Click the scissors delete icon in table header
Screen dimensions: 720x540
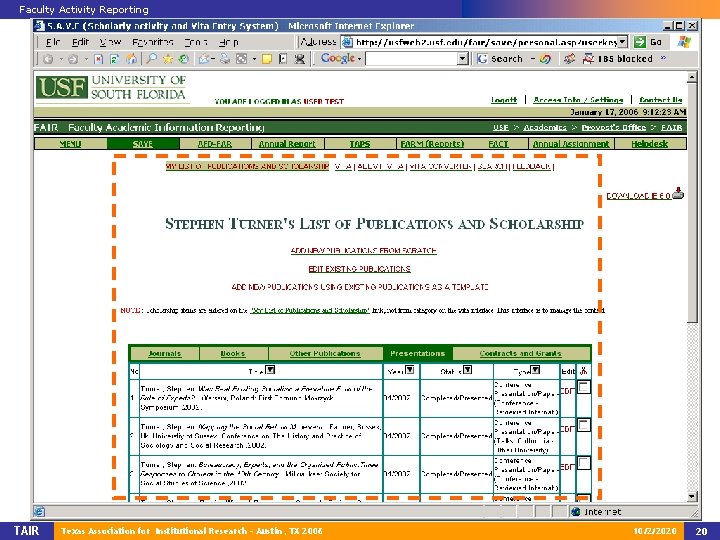tap(583, 371)
